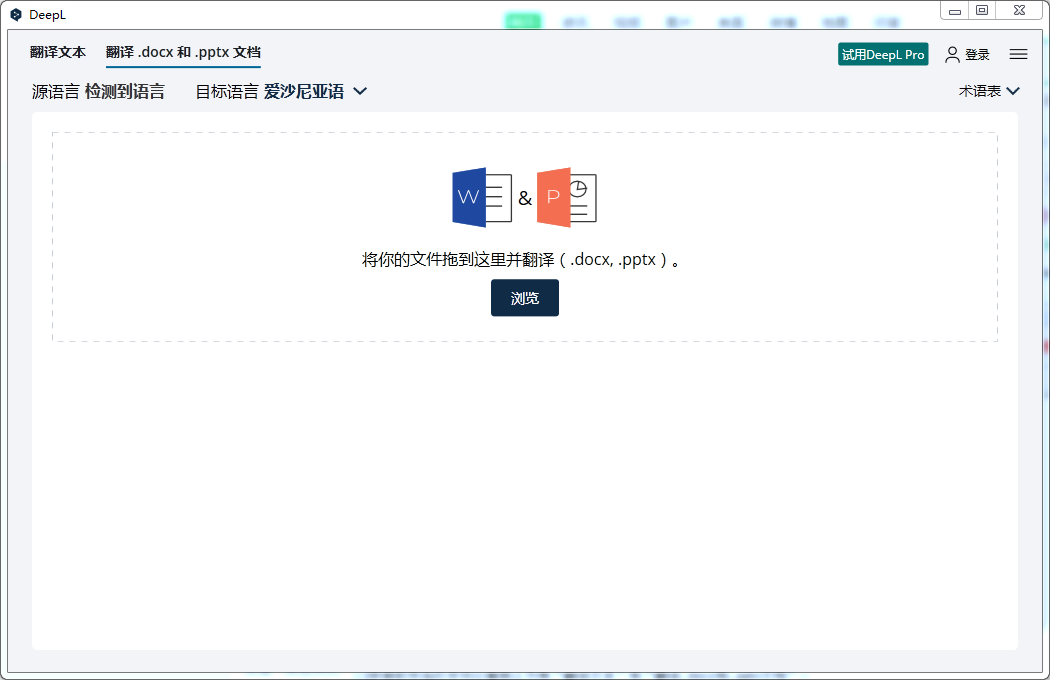1050x680 pixels.
Task: Expand the 术语表 glossary dropdown
Action: tap(989, 91)
